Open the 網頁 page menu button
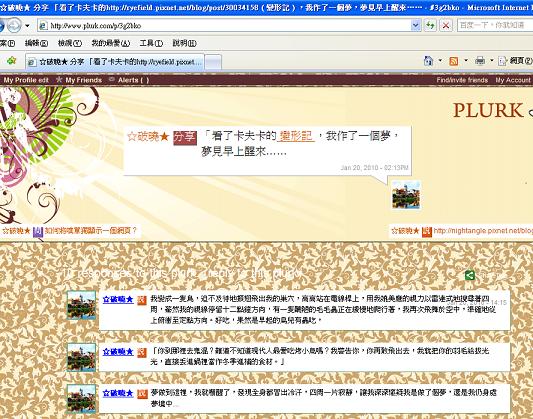The width and height of the screenshot is (533, 419). (515, 61)
